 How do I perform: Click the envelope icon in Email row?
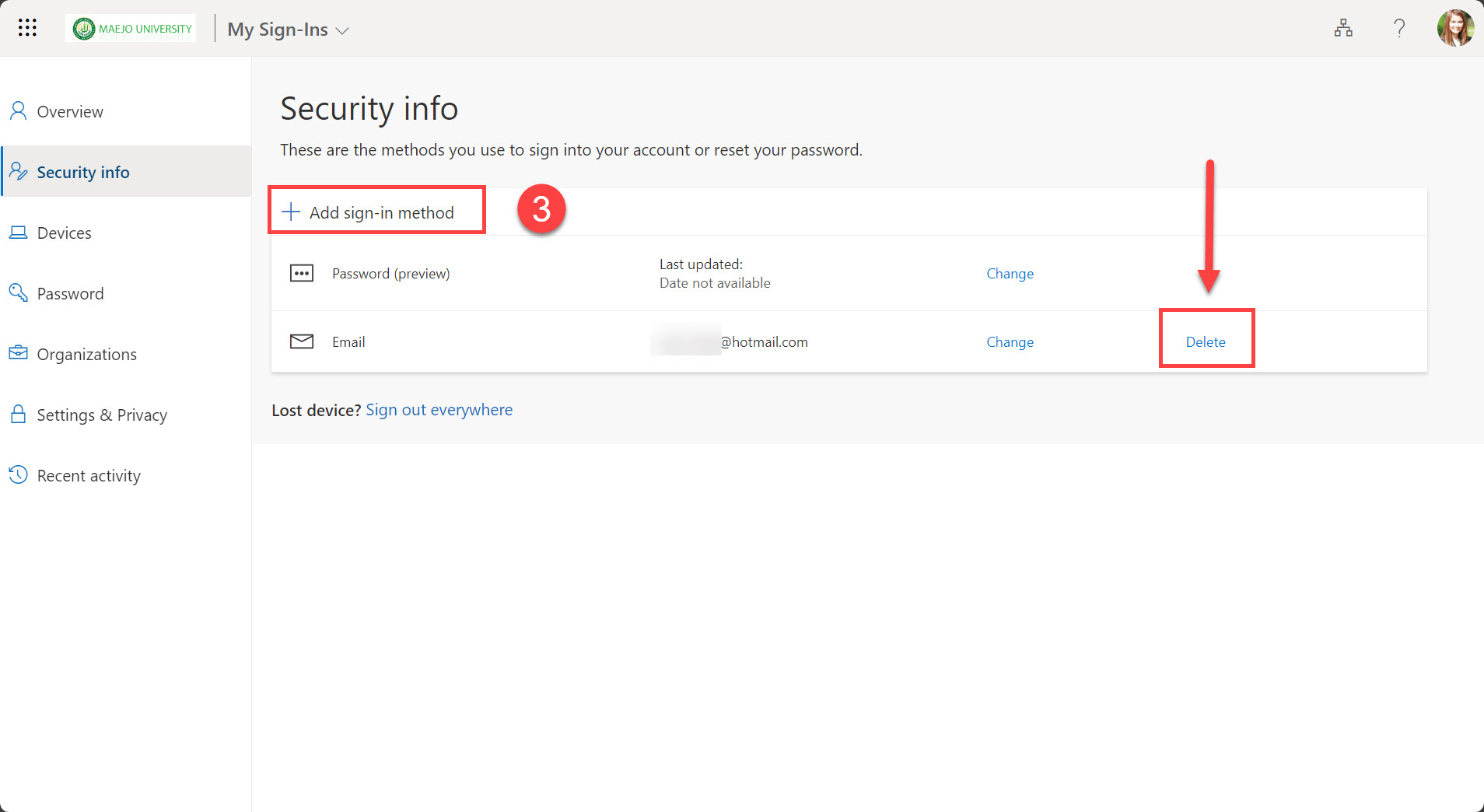[302, 341]
